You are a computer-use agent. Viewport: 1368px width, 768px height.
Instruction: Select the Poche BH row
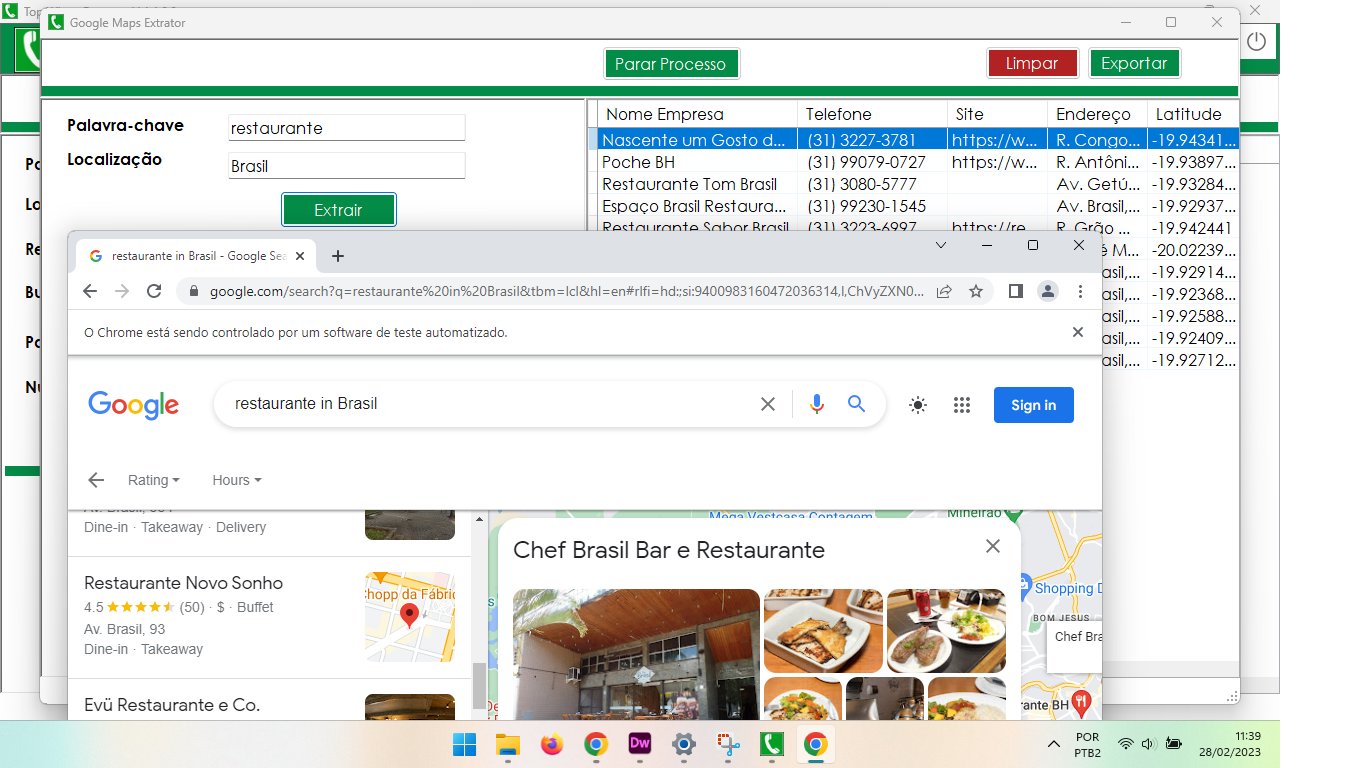click(x=918, y=162)
